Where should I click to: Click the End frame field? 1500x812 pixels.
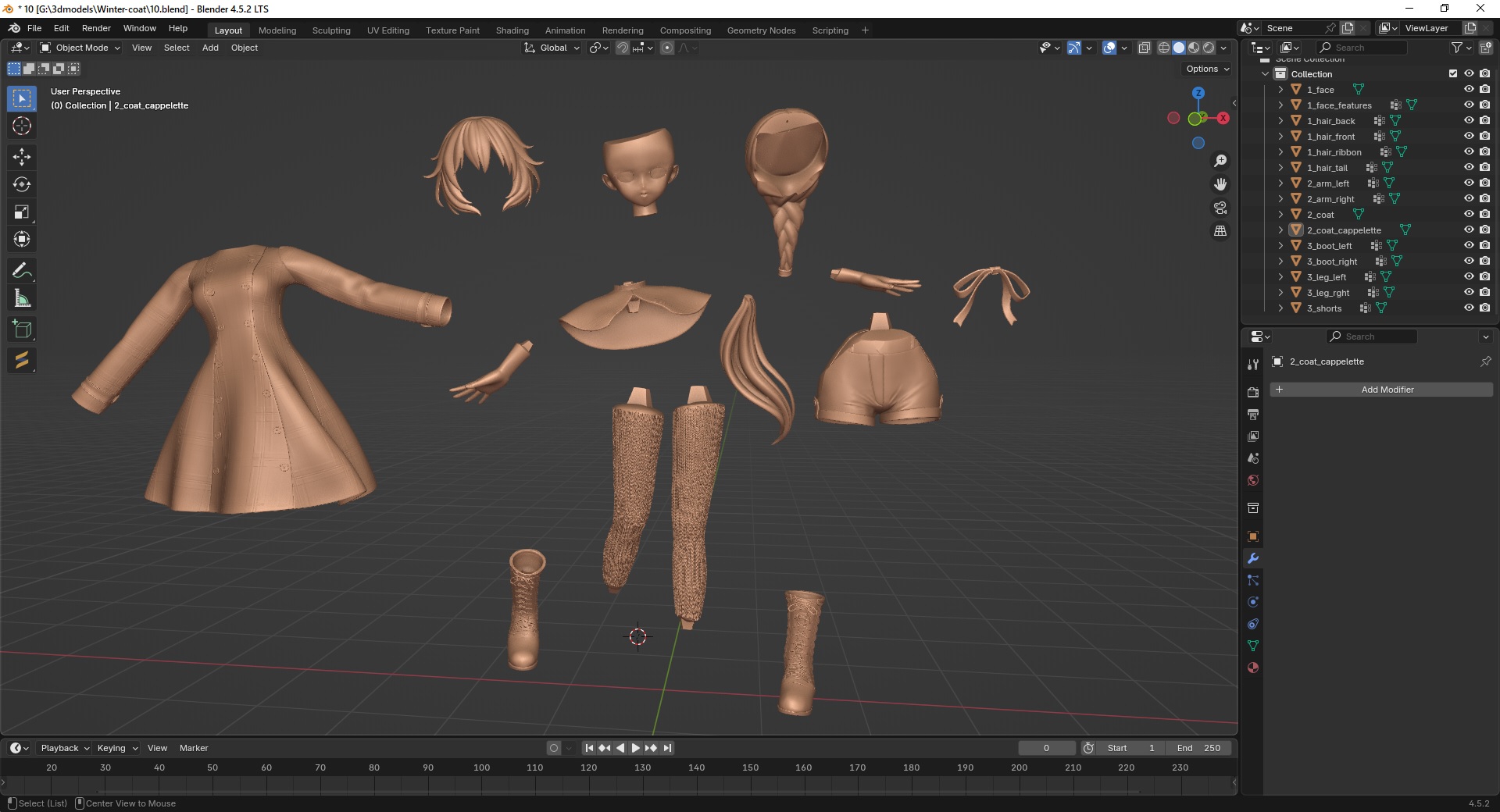pos(1198,748)
